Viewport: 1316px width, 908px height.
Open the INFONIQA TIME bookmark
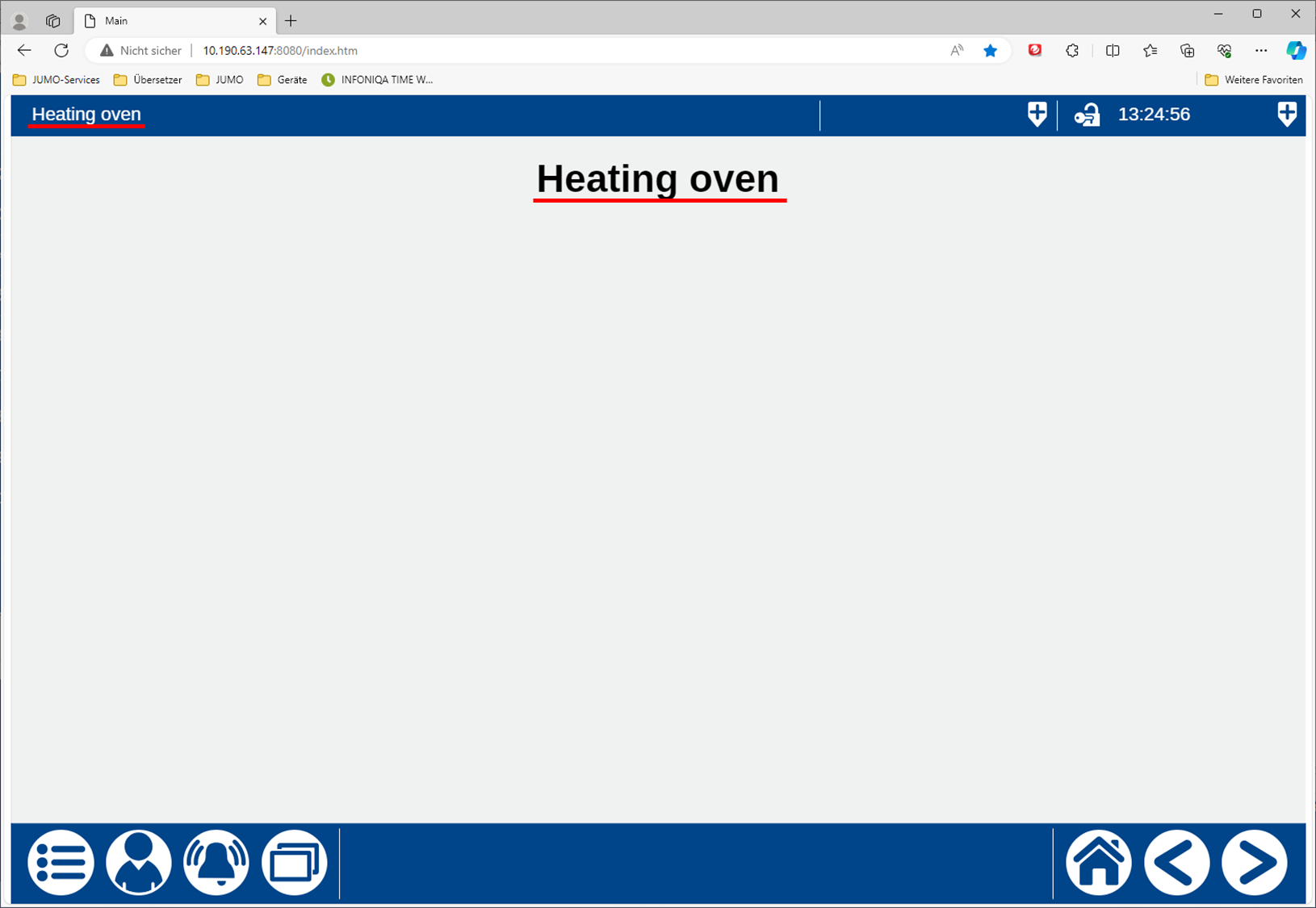pyautogui.click(x=377, y=80)
